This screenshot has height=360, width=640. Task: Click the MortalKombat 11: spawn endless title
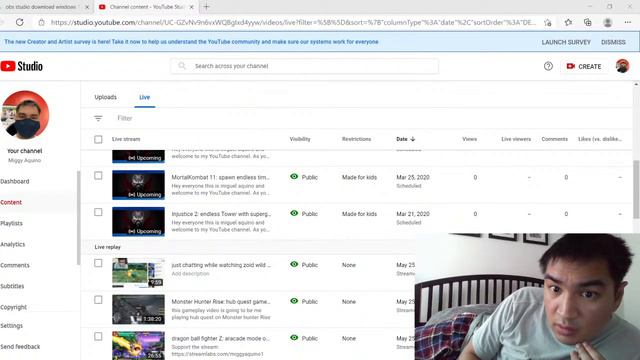[220, 177]
